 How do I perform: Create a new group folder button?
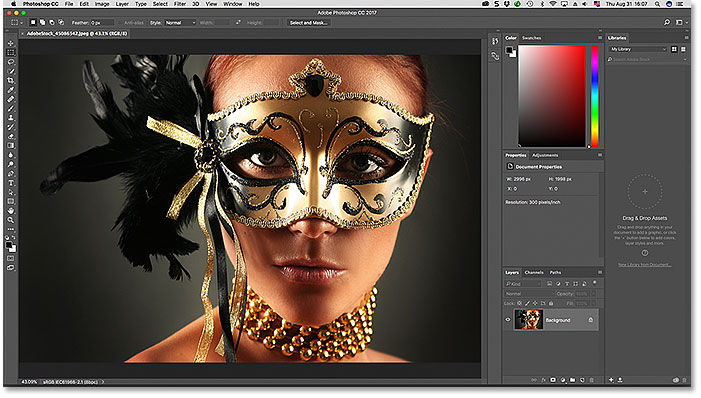[572, 380]
